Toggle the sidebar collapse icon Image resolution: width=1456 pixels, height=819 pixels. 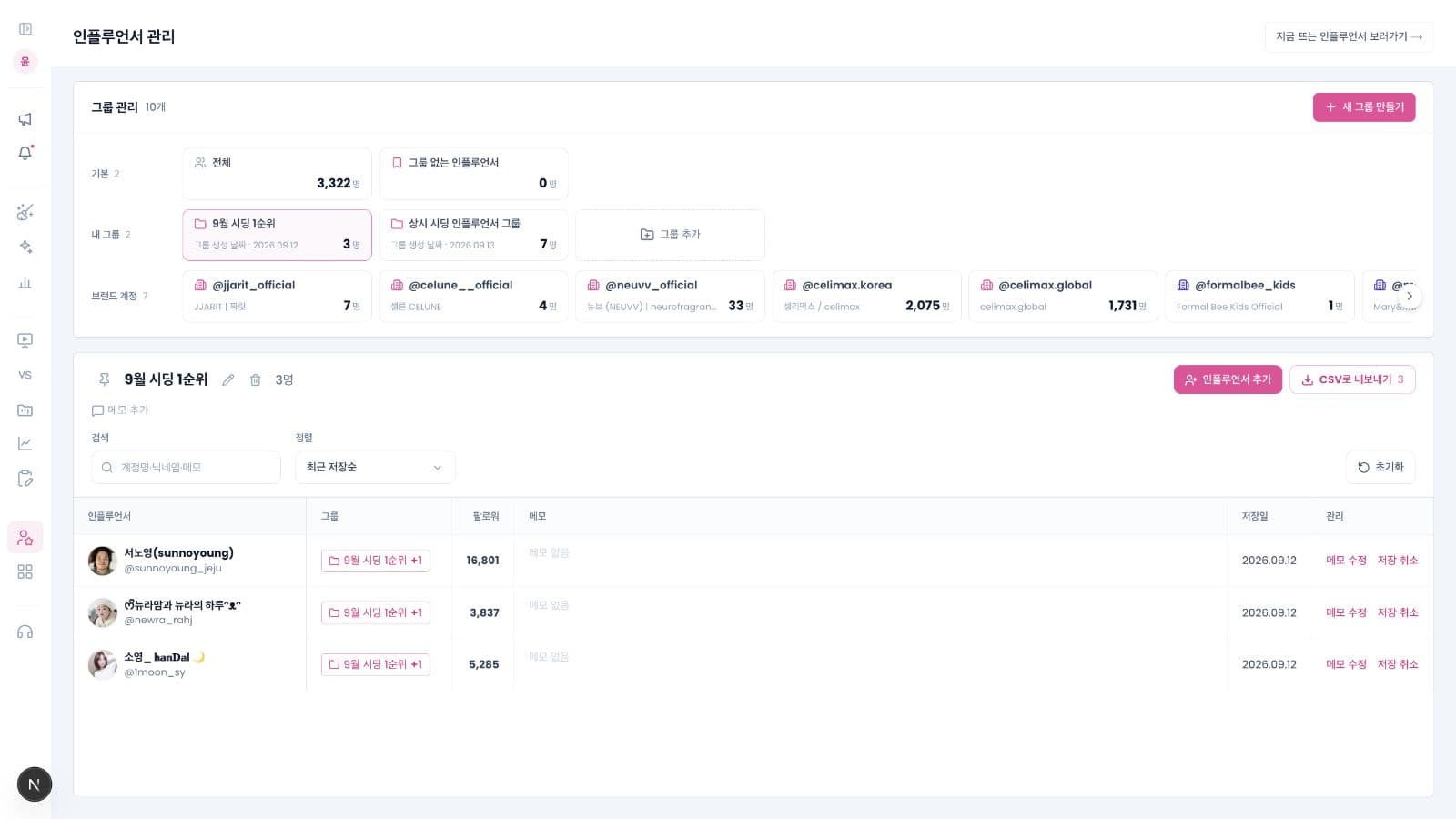(25, 29)
